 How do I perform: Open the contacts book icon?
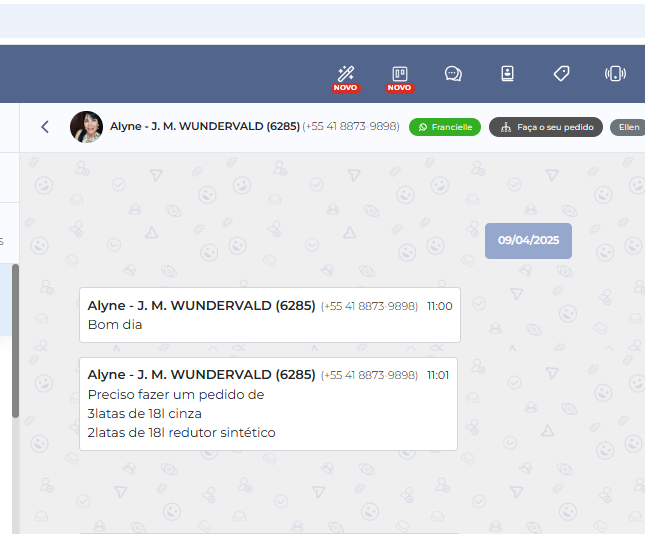[507, 73]
